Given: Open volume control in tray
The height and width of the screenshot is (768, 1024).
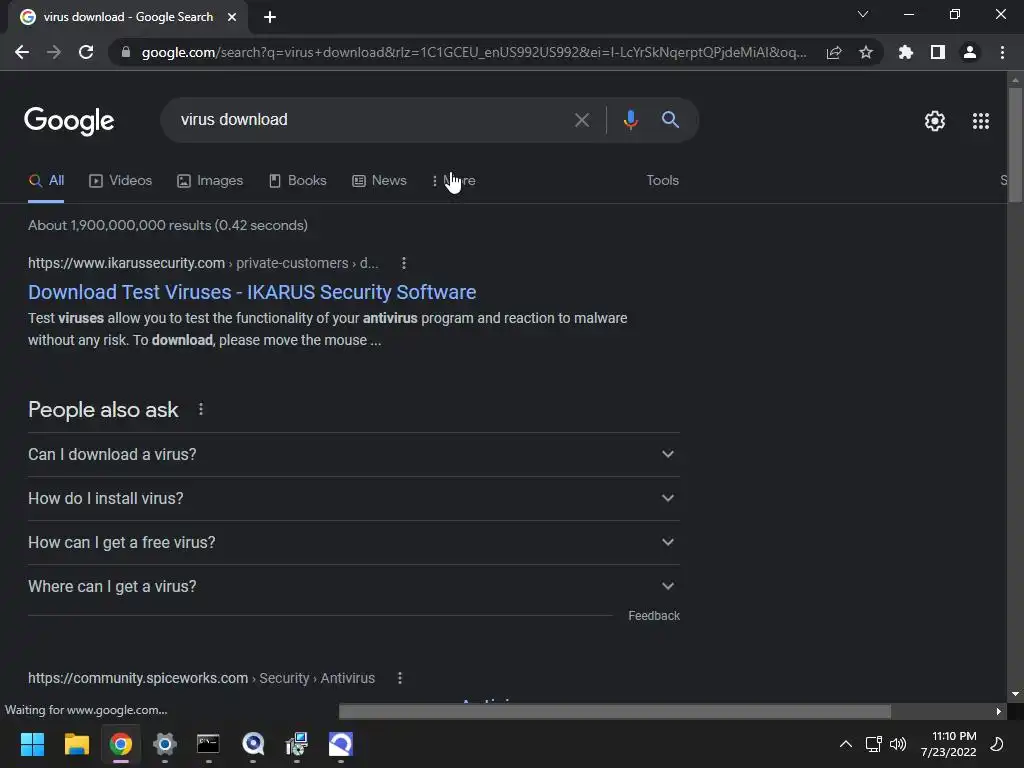Looking at the screenshot, I should pos(898,744).
